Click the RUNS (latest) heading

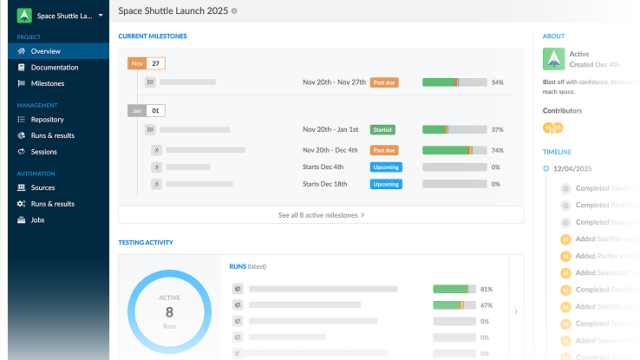click(x=248, y=267)
